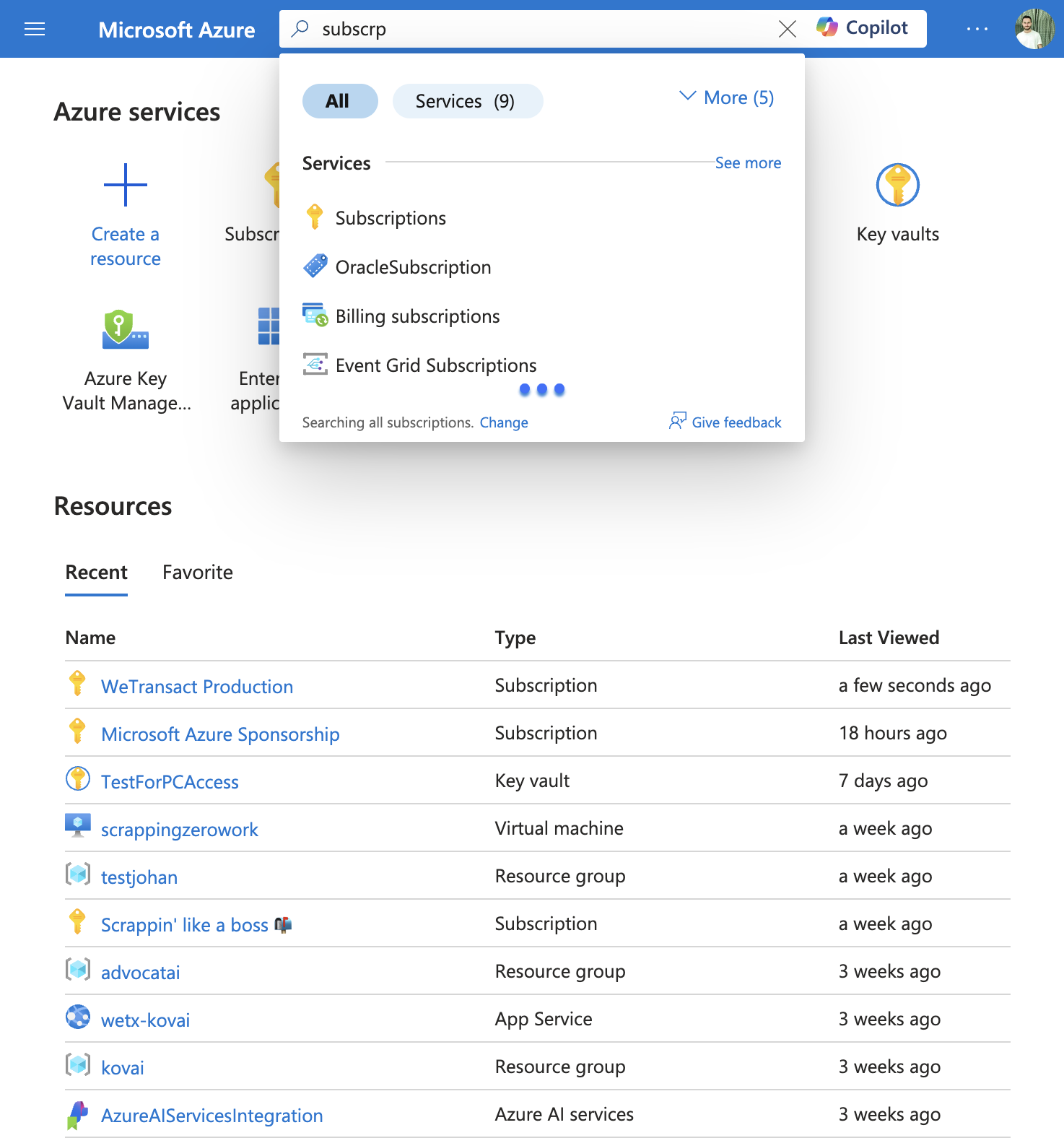Image resolution: width=1064 pixels, height=1138 pixels.
Task: Click the key vault icon beside TestForPCAccess
Action: (78, 778)
